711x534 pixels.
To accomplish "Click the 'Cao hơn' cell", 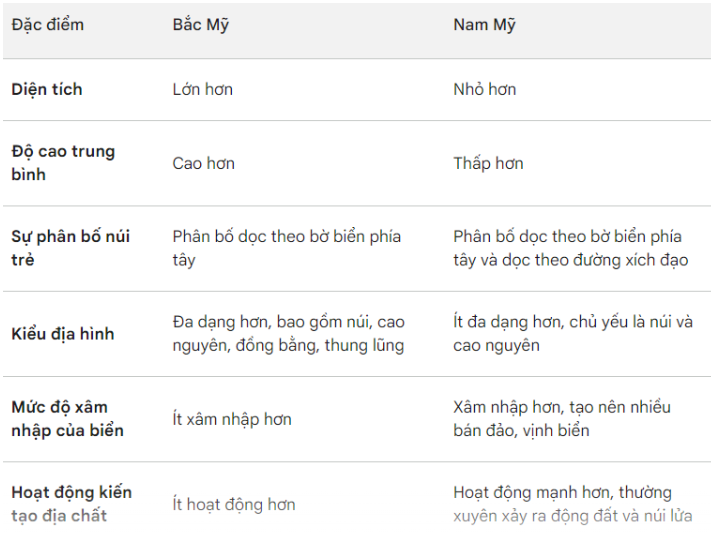I will (x=204, y=163).
